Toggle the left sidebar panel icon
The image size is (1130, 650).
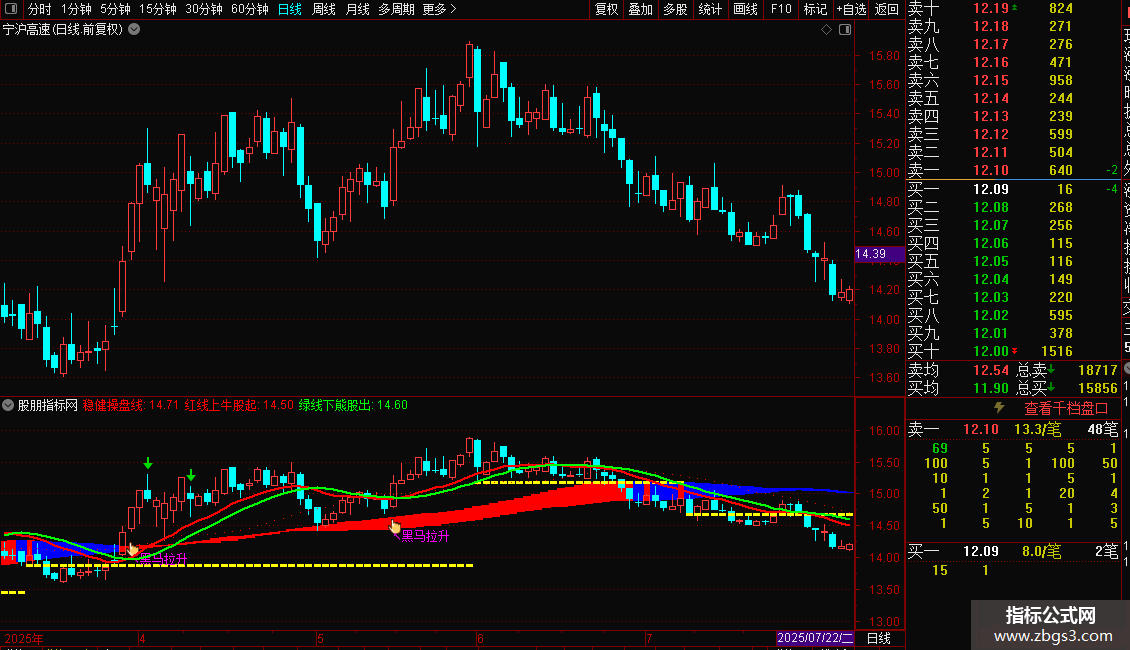point(11,9)
